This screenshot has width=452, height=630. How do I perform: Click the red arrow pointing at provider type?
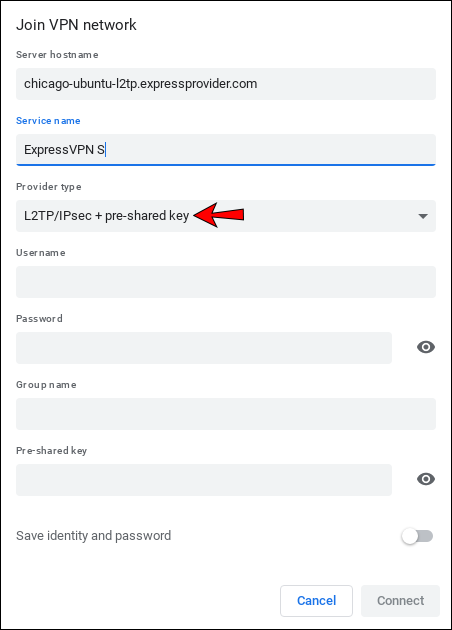pos(219,215)
